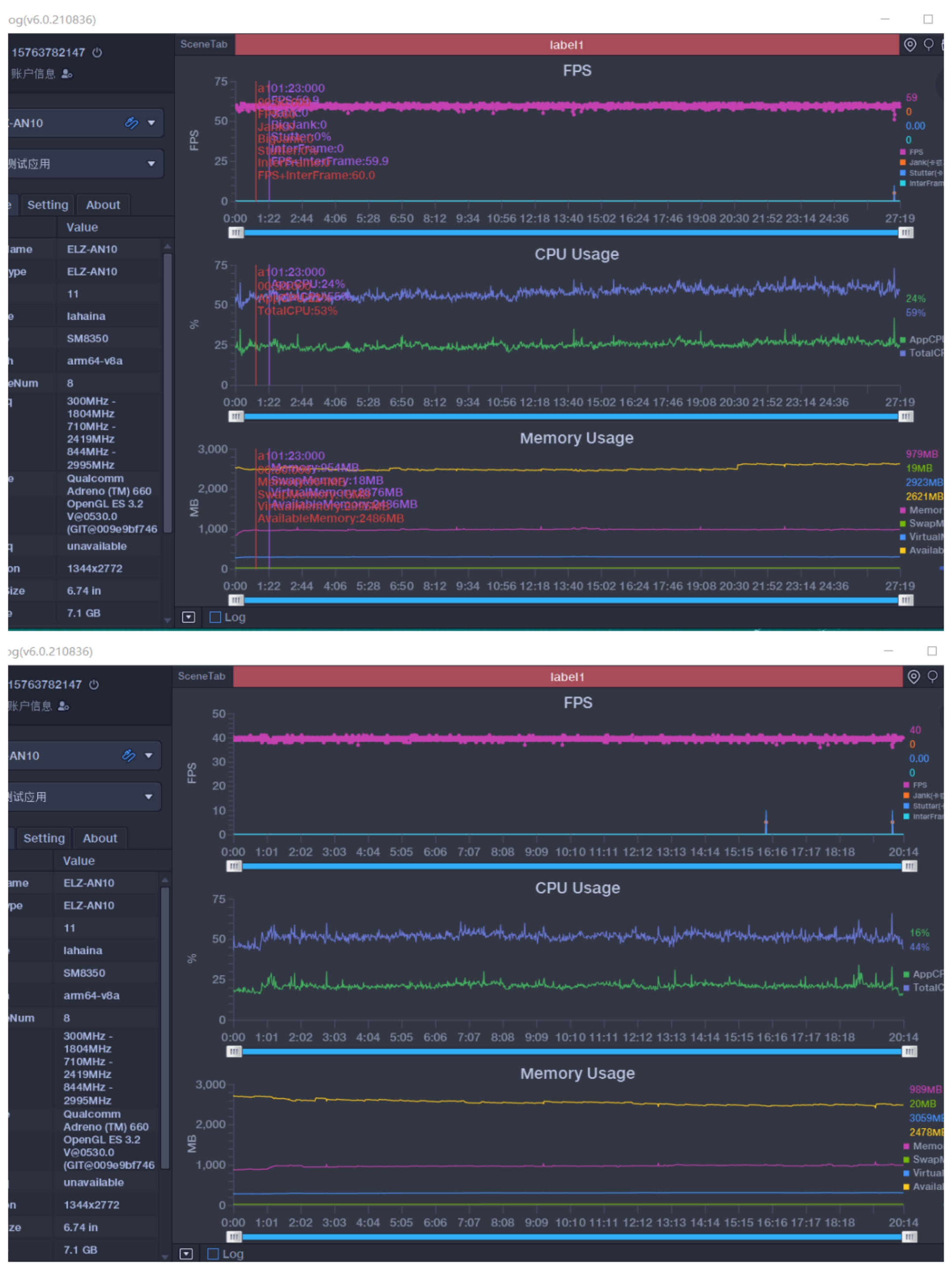Click the location pin icon in top window
Screen dimensions: 952x1270
point(910,45)
